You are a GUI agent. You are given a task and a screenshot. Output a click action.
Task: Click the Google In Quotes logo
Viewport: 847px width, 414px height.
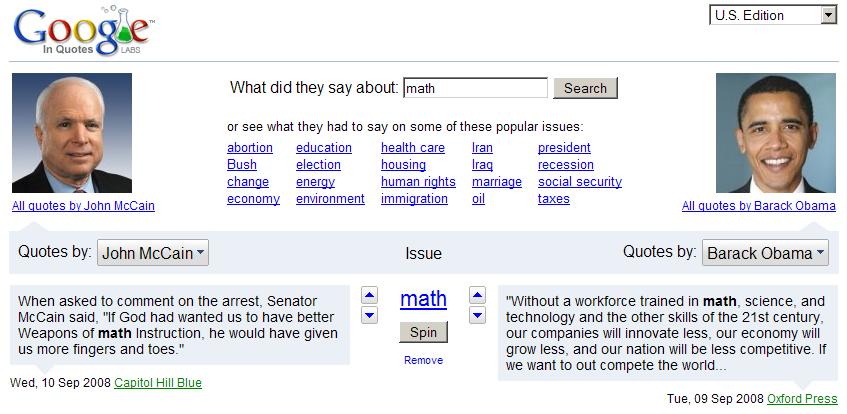point(82,33)
